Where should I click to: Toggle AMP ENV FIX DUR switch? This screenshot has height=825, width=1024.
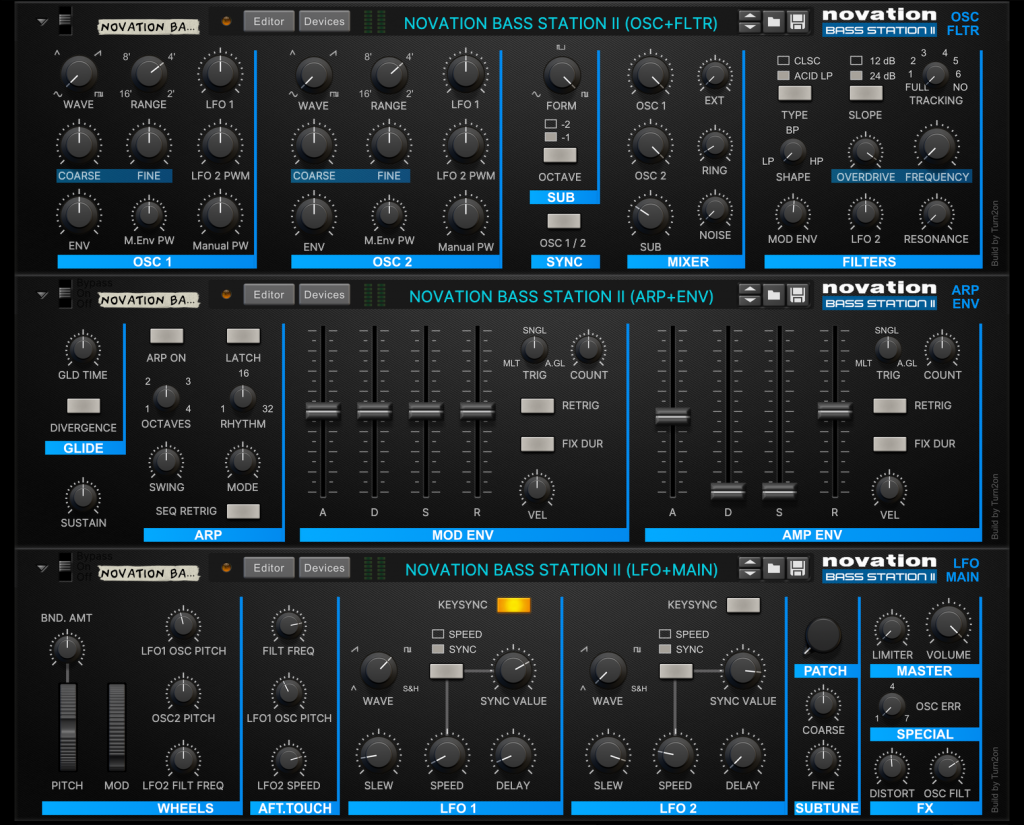point(889,444)
